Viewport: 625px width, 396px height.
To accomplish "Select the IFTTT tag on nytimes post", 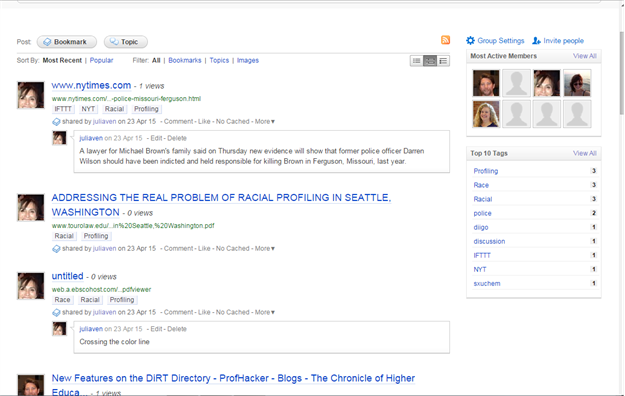I will point(63,109).
